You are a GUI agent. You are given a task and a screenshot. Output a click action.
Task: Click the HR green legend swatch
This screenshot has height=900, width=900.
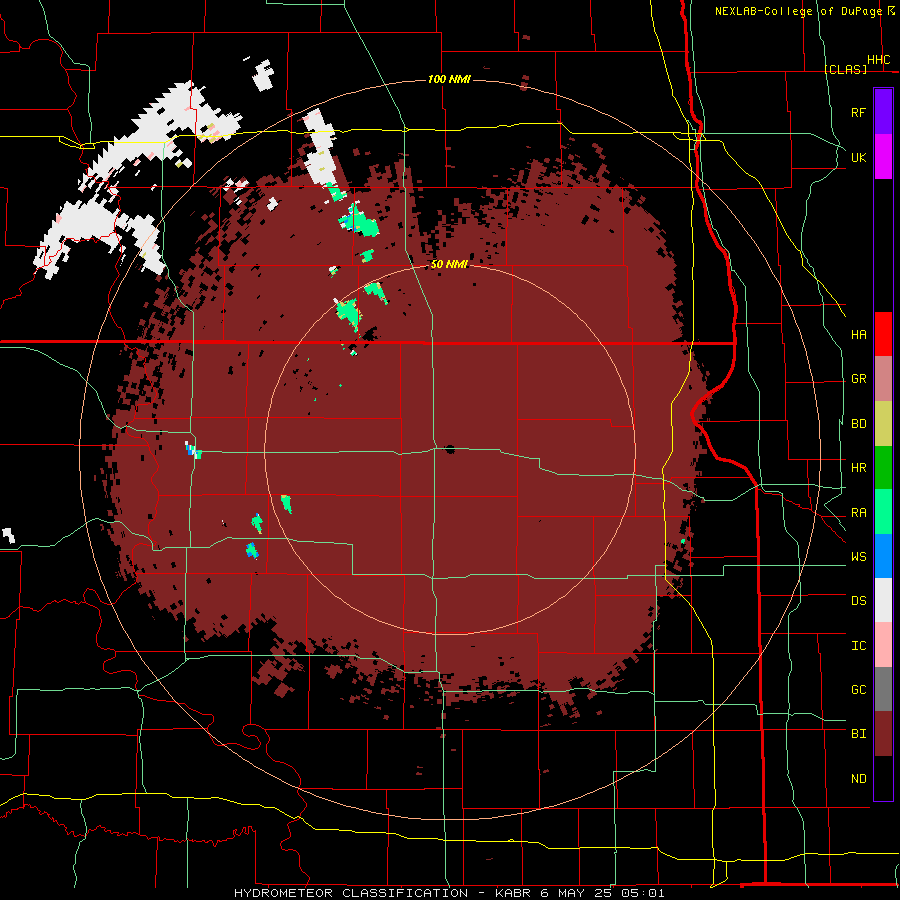point(883,468)
